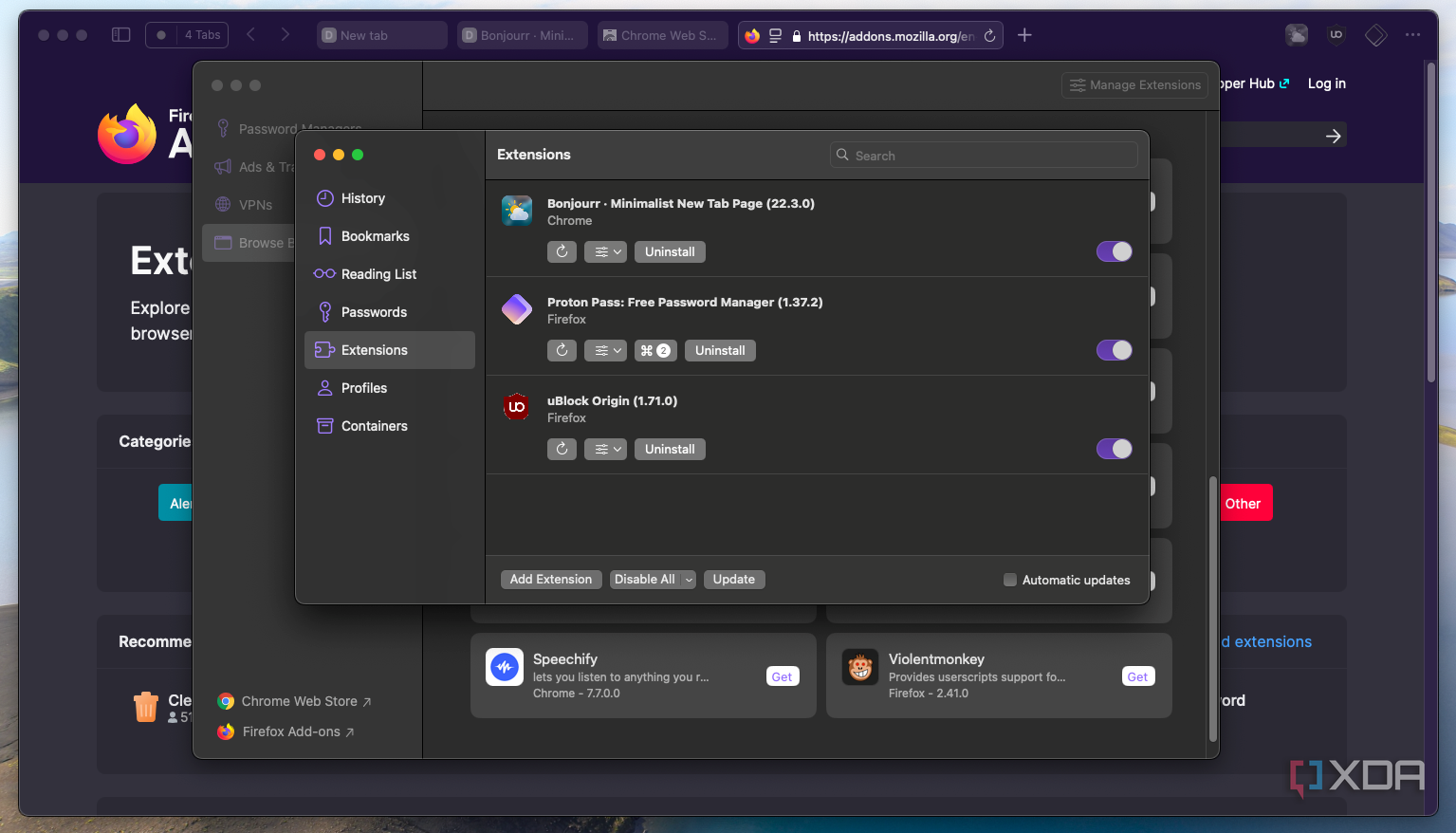This screenshot has height=833, width=1456.
Task: Reload the Bonjourr extension
Action: pyautogui.click(x=562, y=251)
